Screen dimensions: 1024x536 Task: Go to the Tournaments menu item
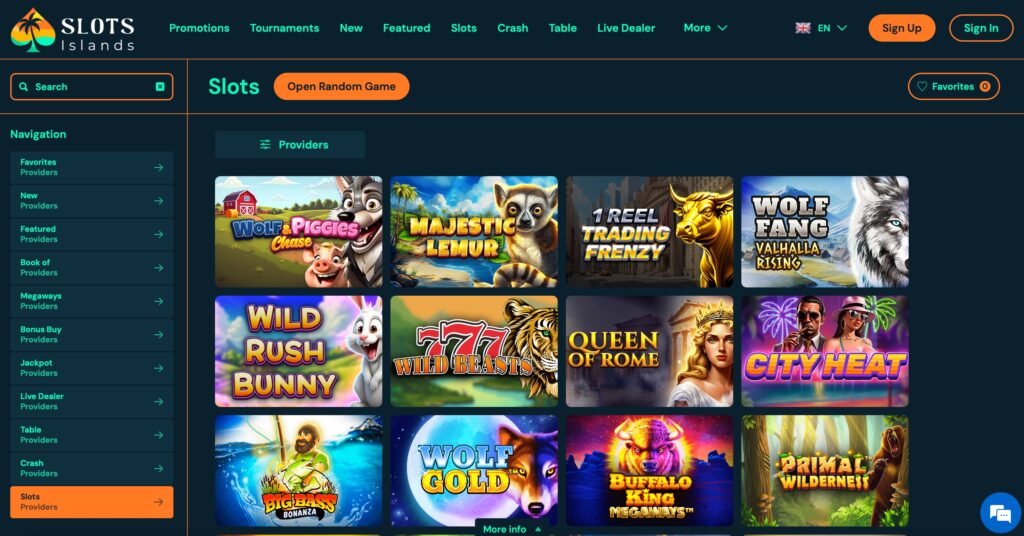click(x=284, y=28)
